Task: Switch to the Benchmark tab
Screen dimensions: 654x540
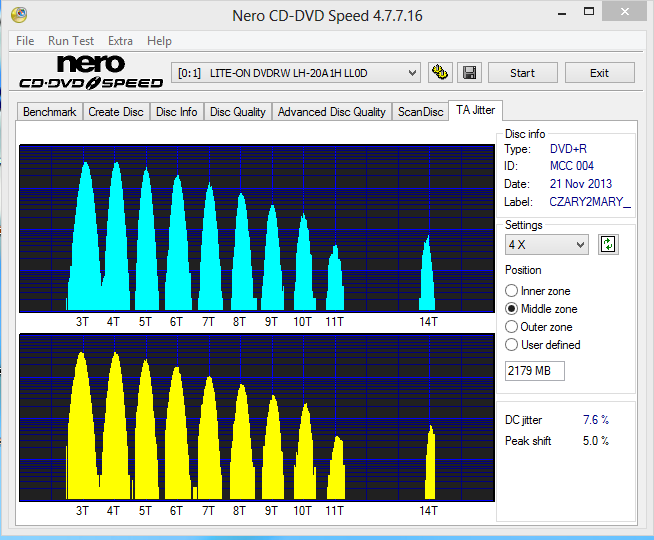Action: [50, 112]
